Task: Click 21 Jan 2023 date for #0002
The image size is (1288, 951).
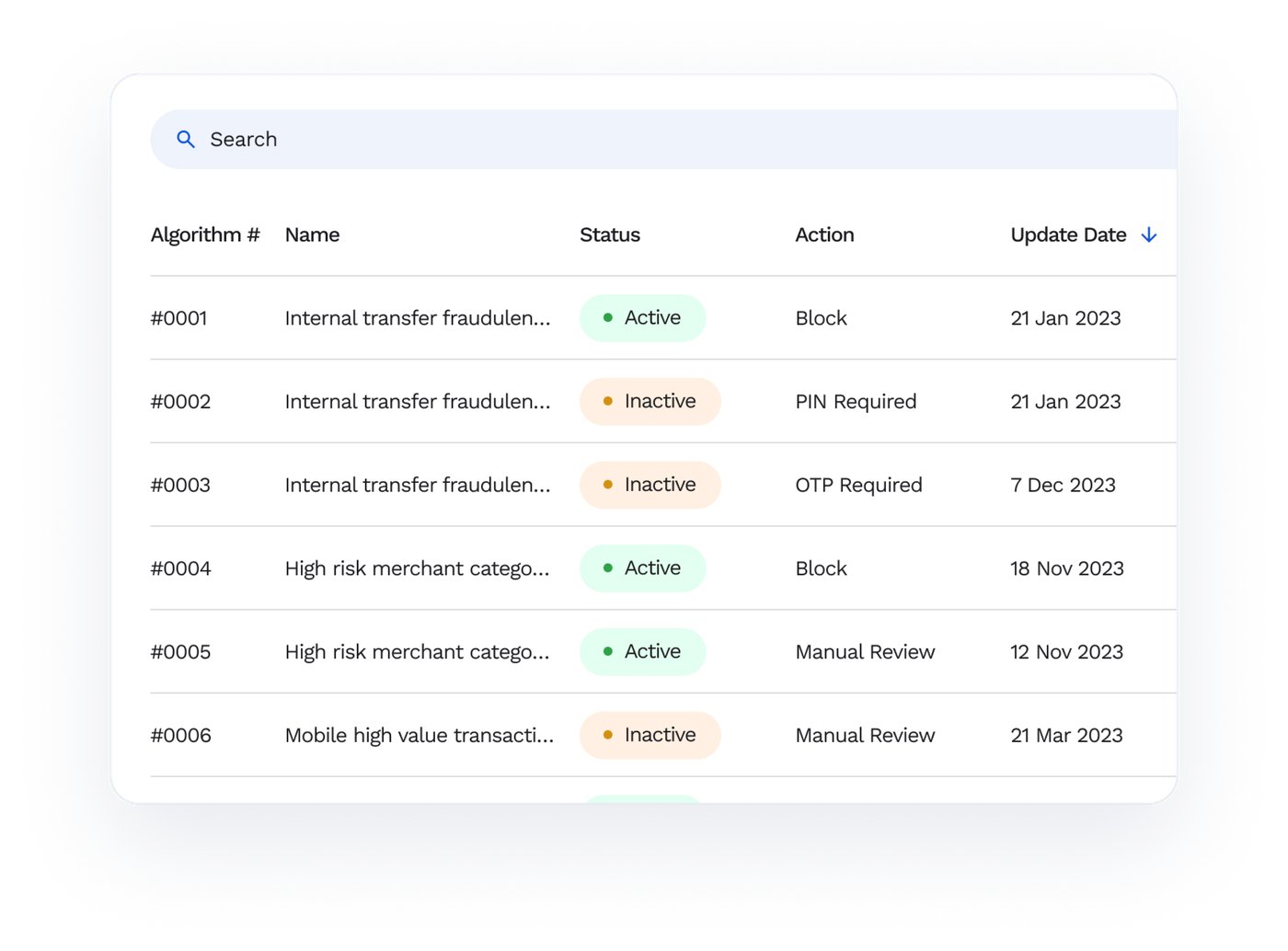Action: (x=1065, y=402)
